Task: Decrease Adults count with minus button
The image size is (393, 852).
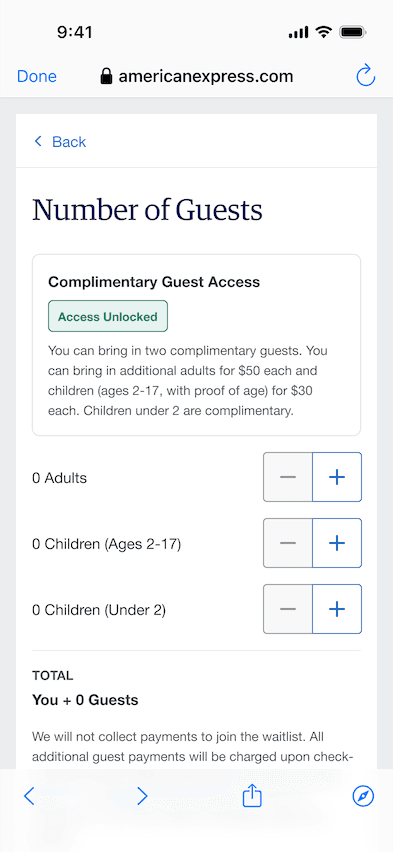Action: [x=288, y=477]
